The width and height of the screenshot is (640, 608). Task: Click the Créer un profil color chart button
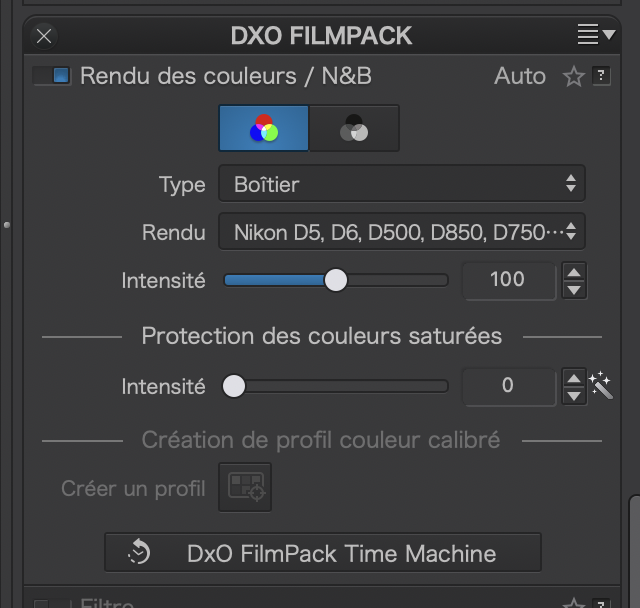(245, 487)
